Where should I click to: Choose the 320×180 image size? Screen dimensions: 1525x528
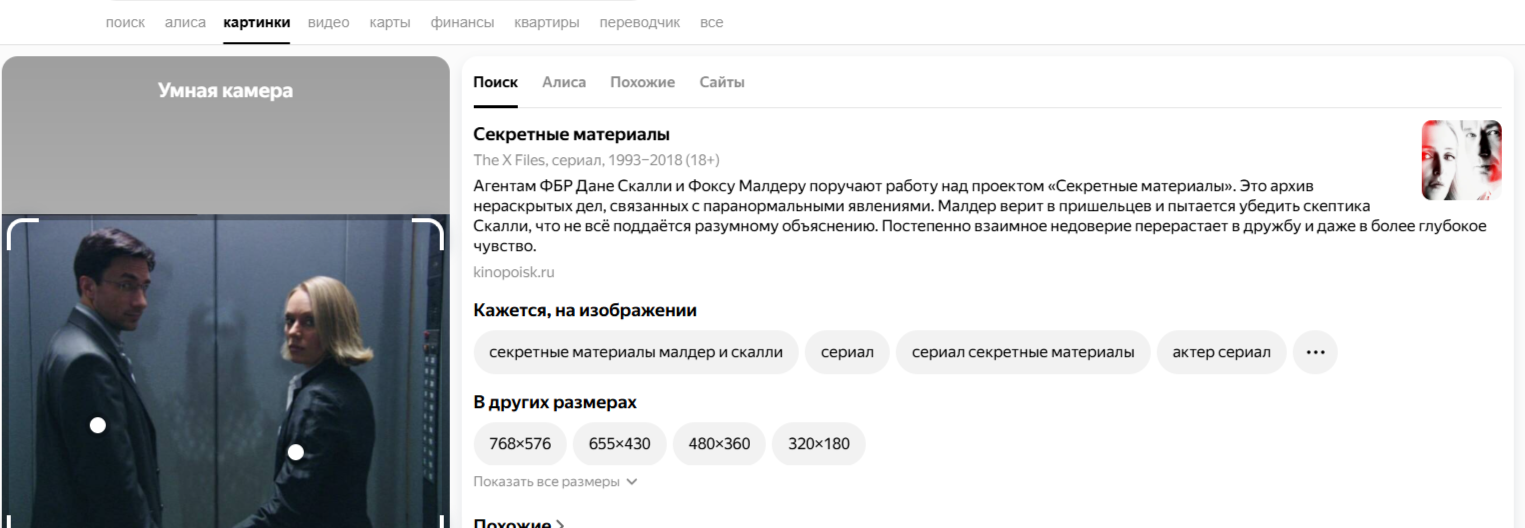[x=818, y=444]
